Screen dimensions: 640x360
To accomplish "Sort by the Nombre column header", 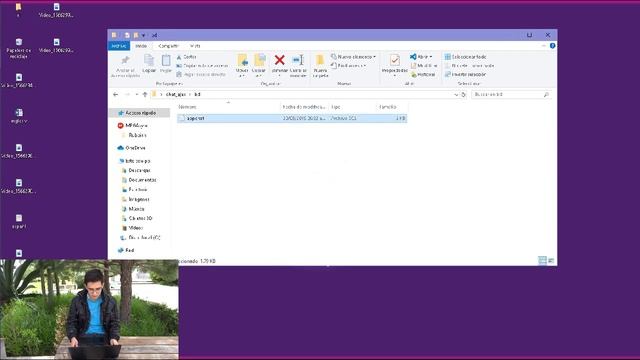I will (x=228, y=107).
